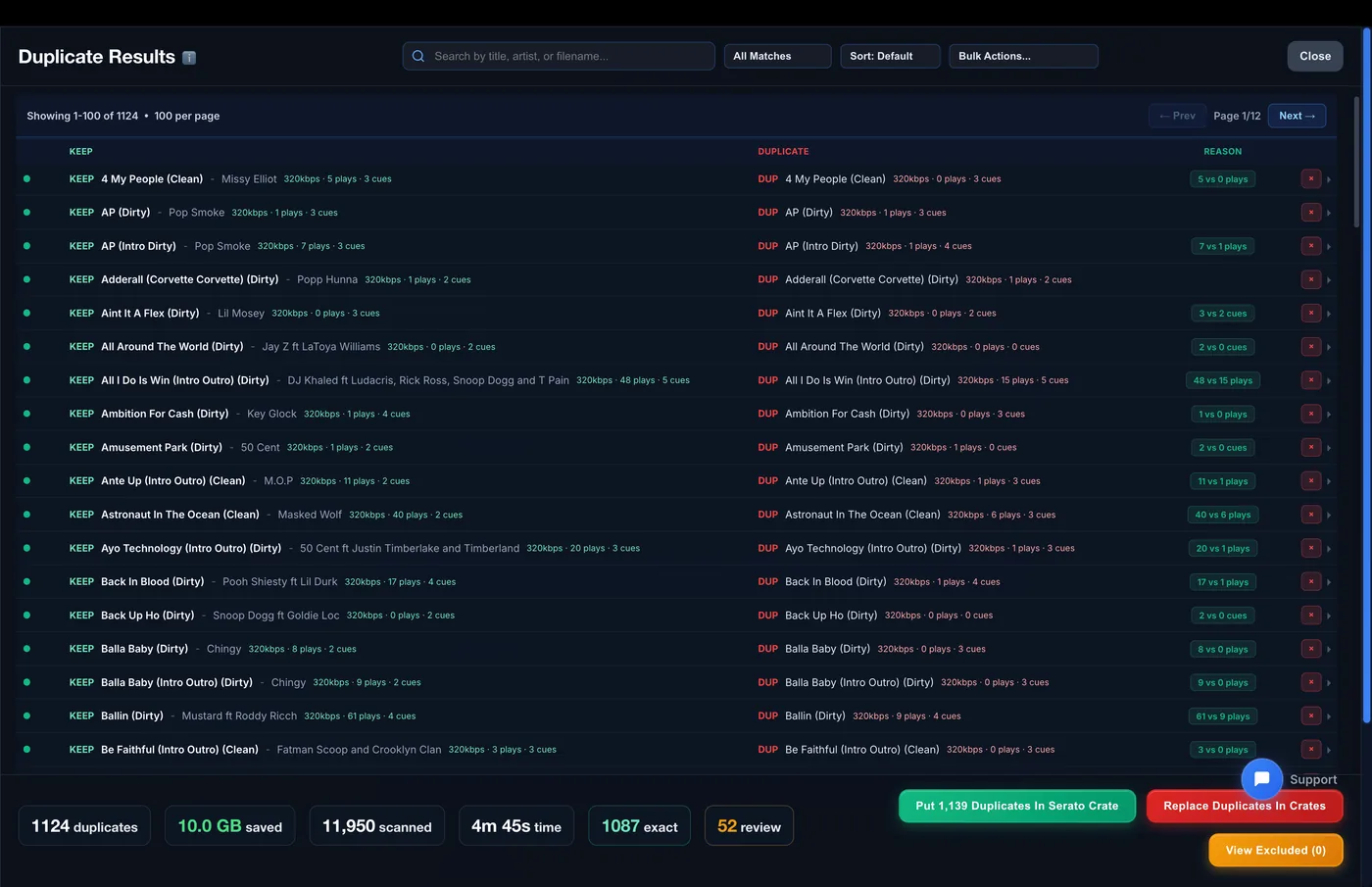Exclude the All I Do Is Win duplicate
The width and height of the screenshot is (1372, 887).
coord(1311,380)
